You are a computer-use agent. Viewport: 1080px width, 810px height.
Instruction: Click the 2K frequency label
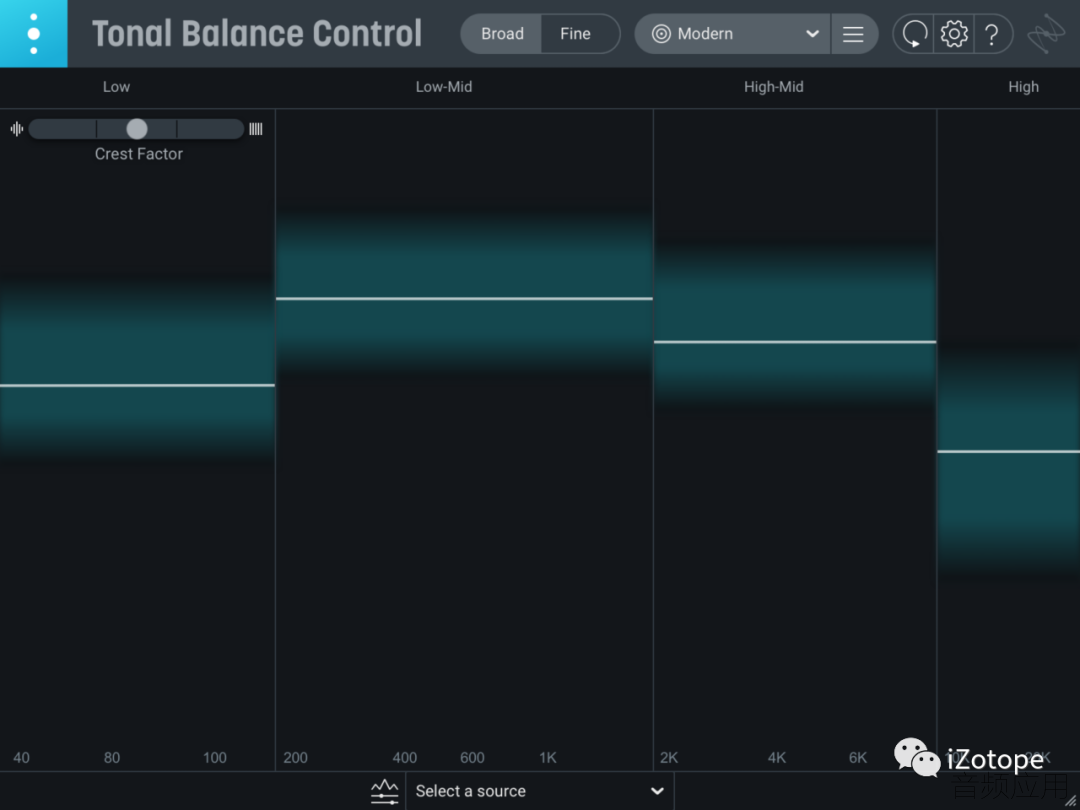[x=669, y=758]
